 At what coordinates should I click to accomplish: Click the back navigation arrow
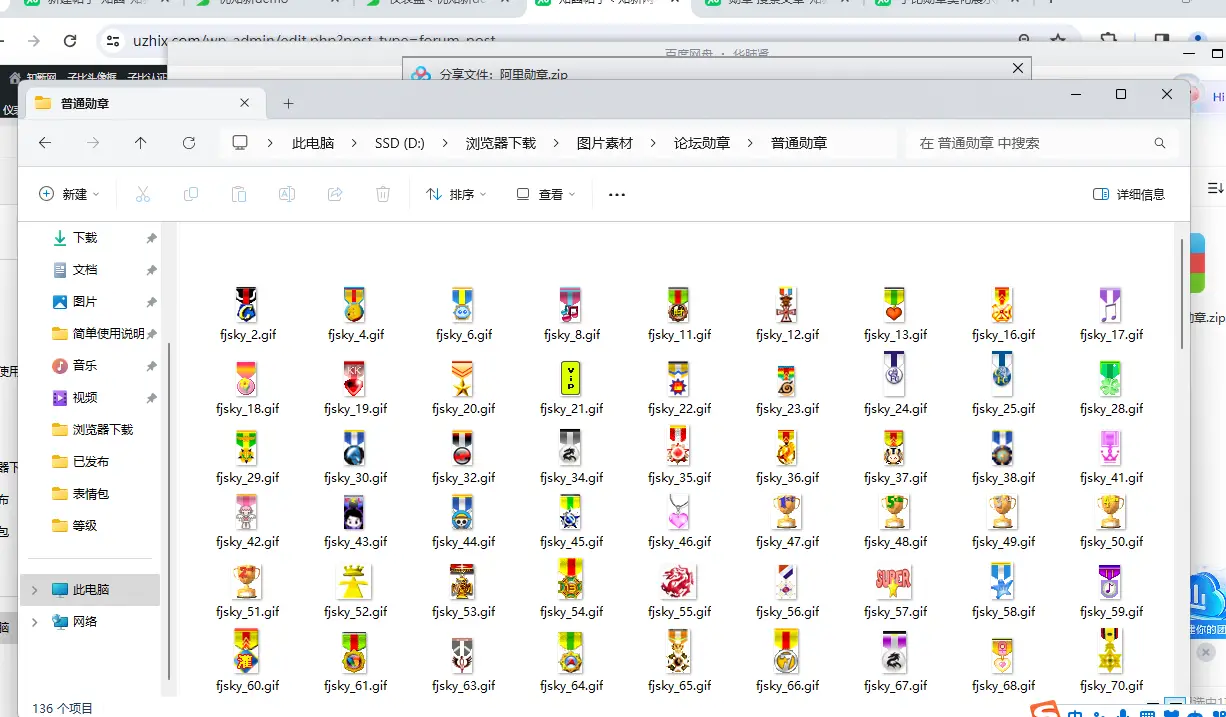45,142
